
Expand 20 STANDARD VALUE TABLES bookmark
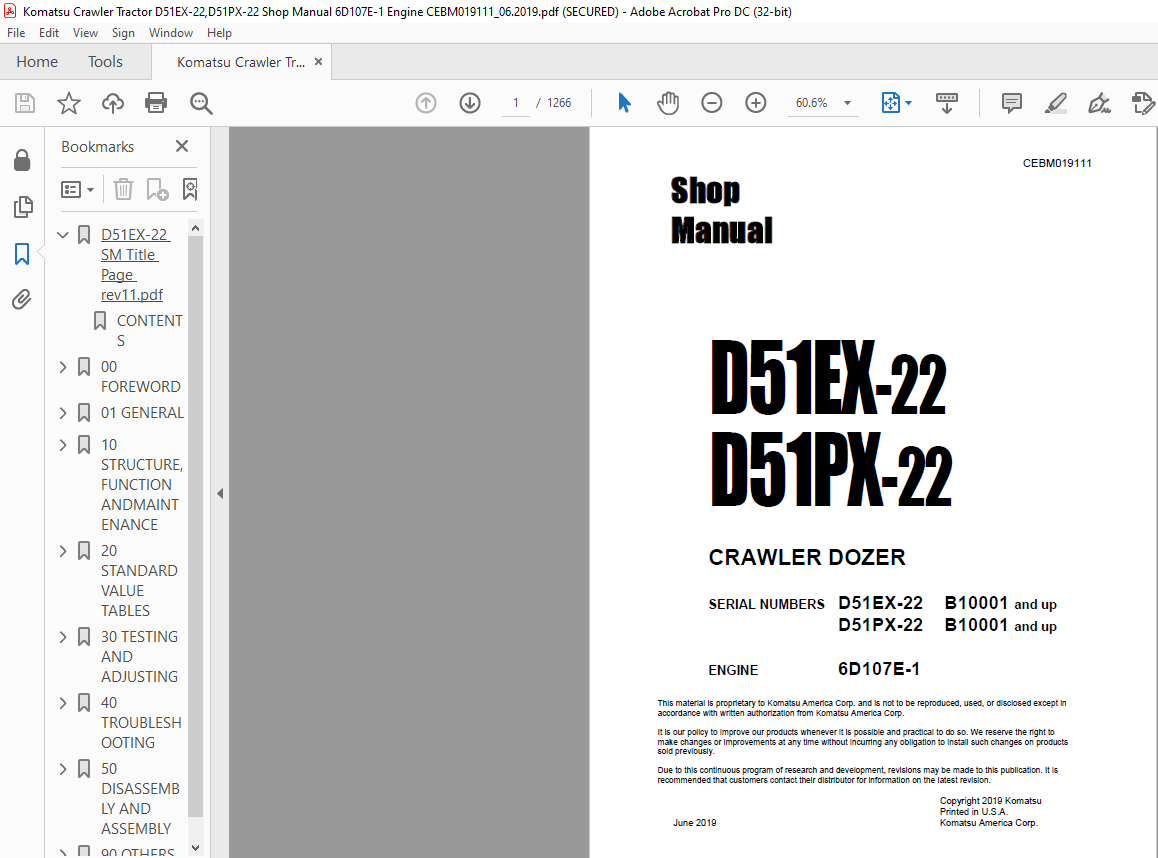coord(63,551)
